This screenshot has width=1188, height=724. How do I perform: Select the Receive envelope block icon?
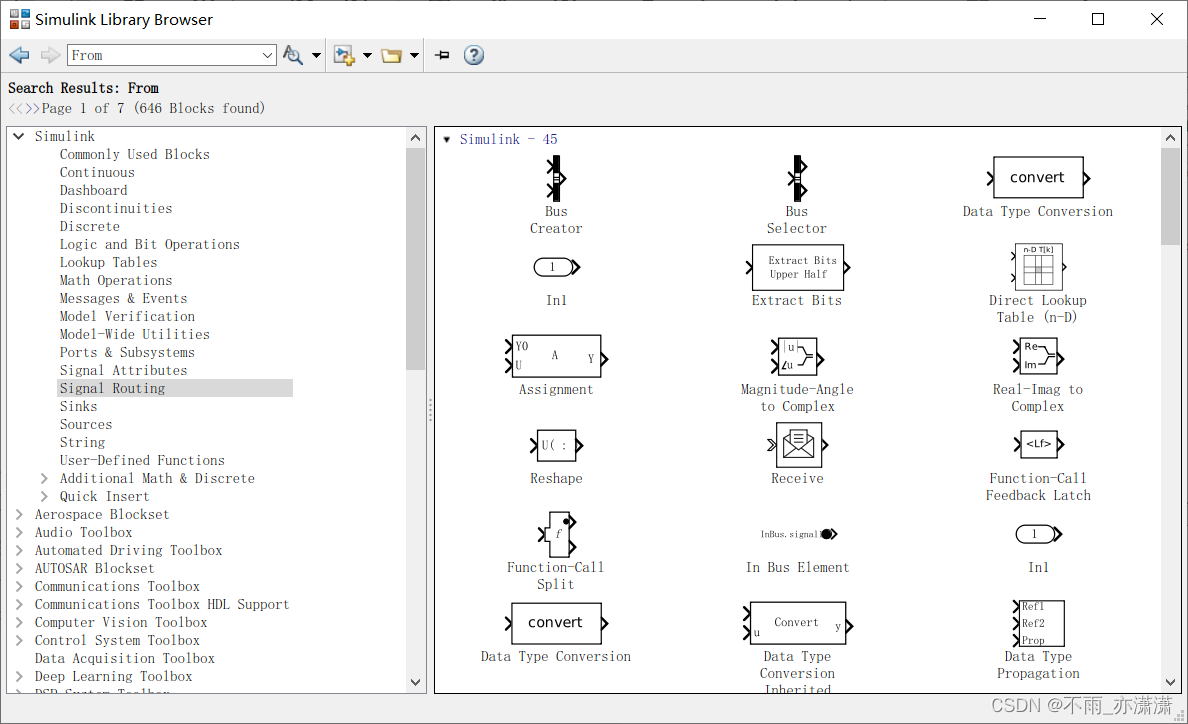point(797,445)
